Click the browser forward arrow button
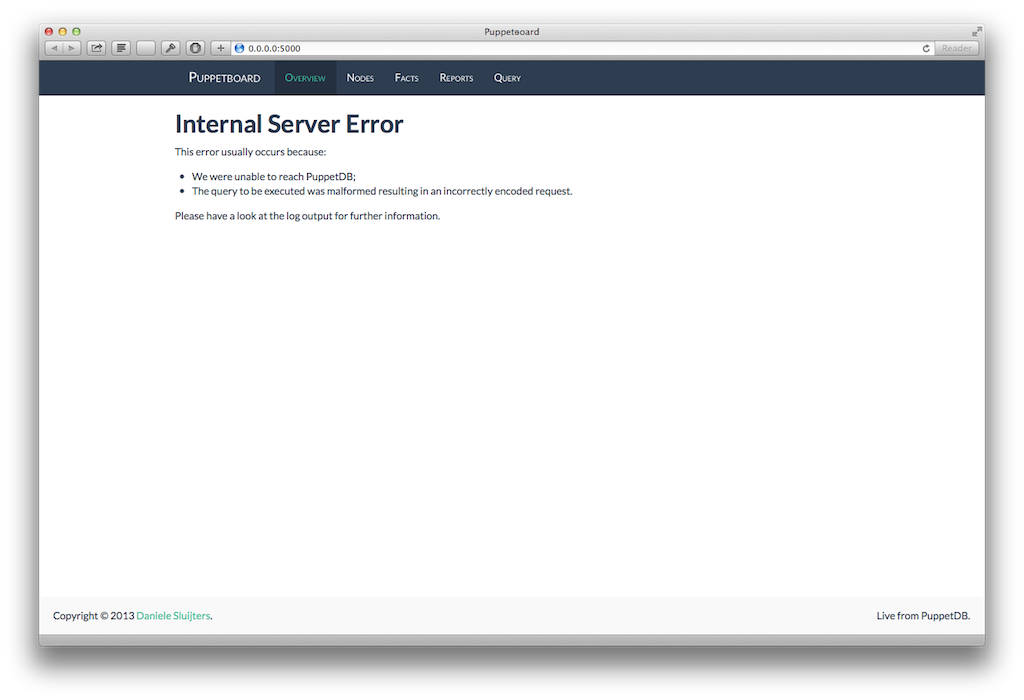This screenshot has height=700, width=1024. pyautogui.click(x=72, y=48)
